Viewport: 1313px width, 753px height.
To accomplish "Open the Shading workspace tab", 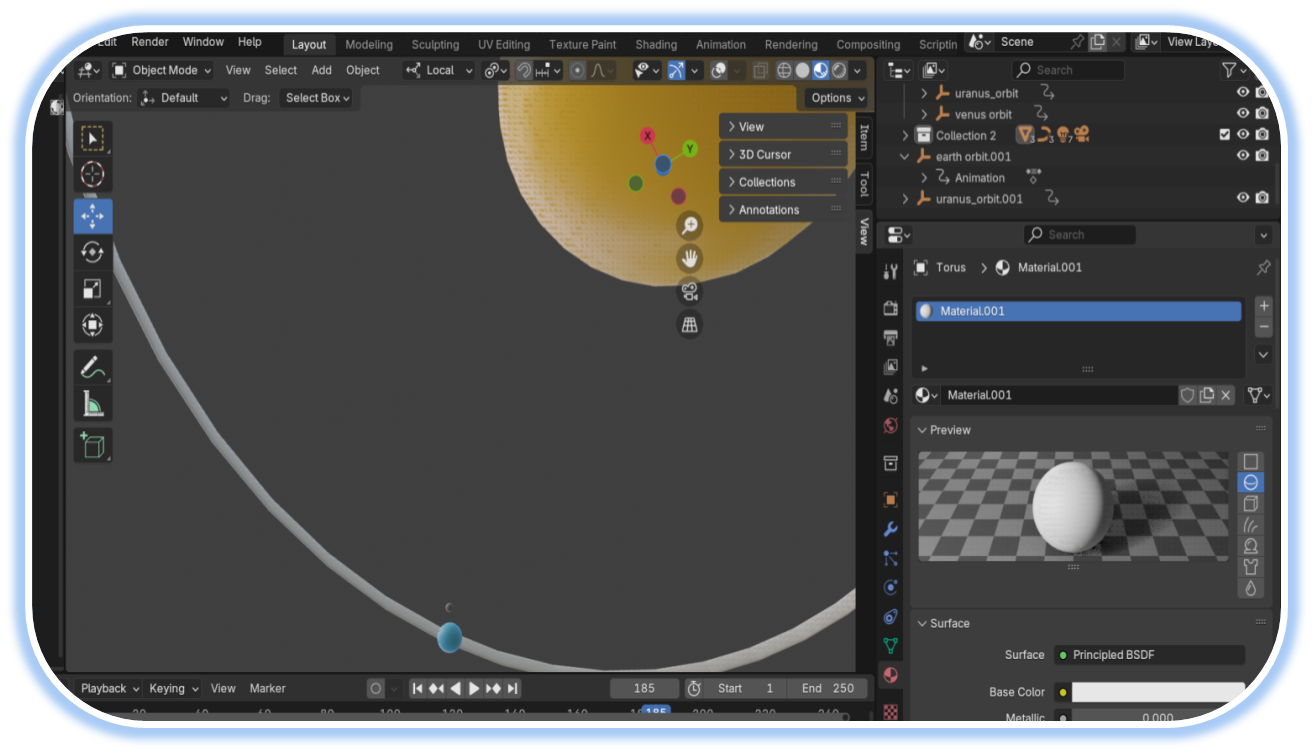I will point(656,45).
